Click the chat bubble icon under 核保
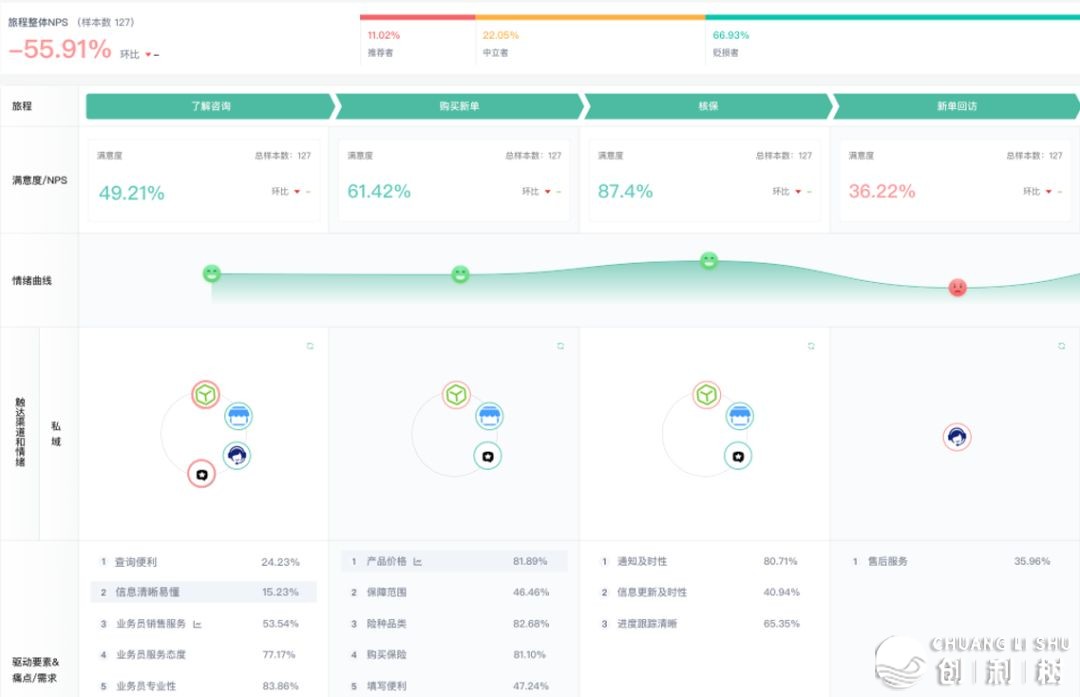The height and width of the screenshot is (697, 1080). 738,456
